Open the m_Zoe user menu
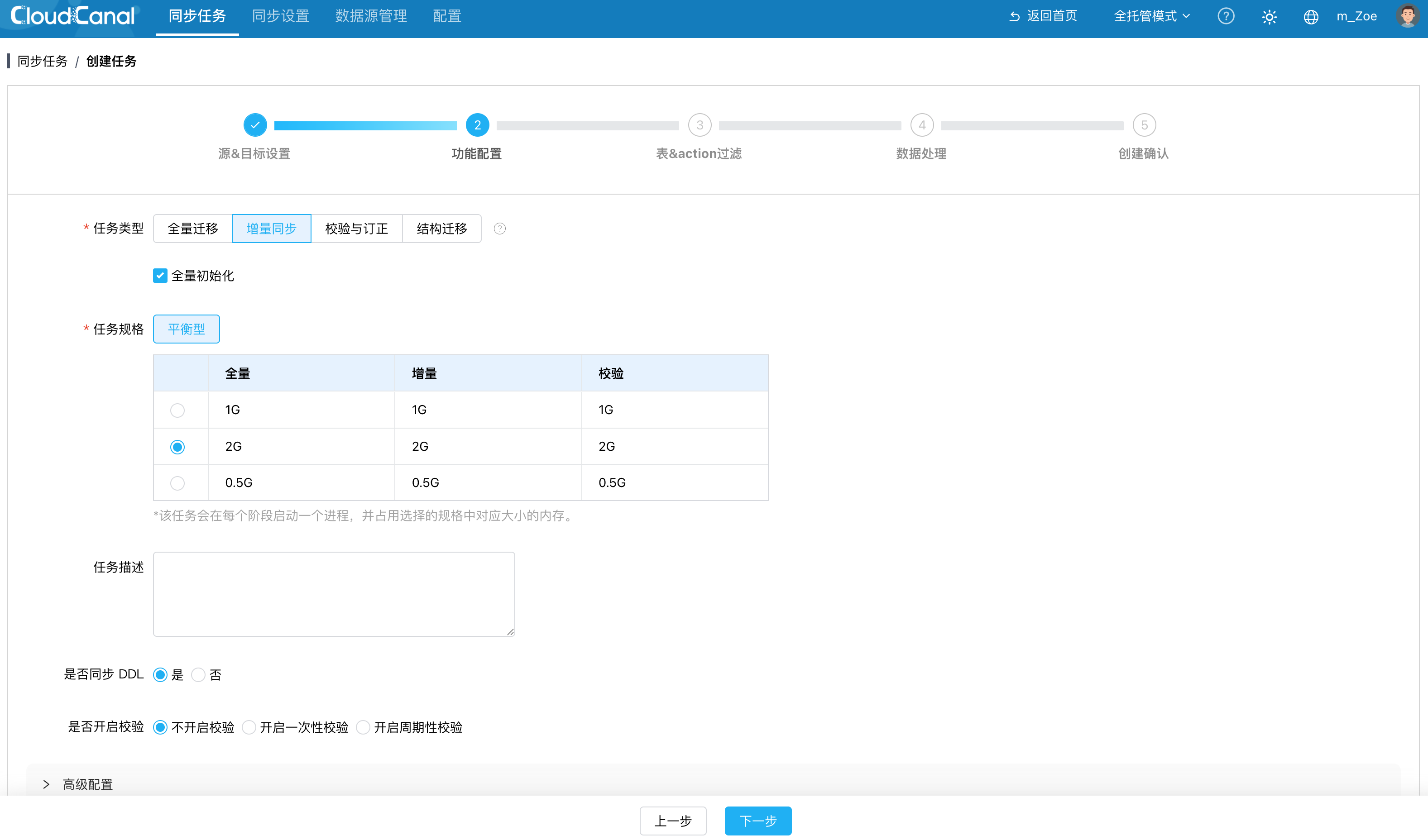The height and width of the screenshot is (840, 1428). tap(1356, 16)
